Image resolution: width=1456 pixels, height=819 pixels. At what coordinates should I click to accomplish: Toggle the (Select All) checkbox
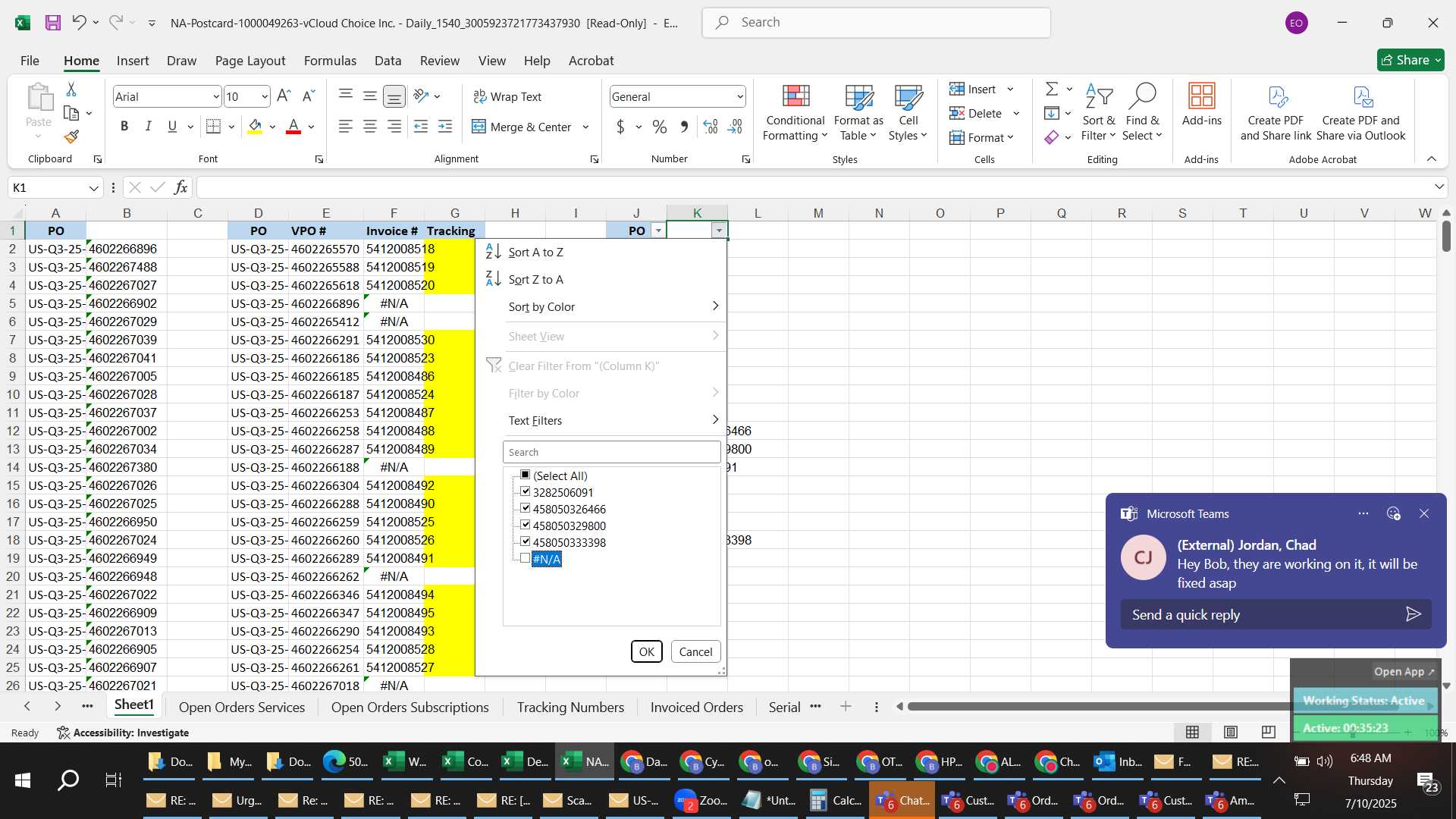click(x=525, y=475)
